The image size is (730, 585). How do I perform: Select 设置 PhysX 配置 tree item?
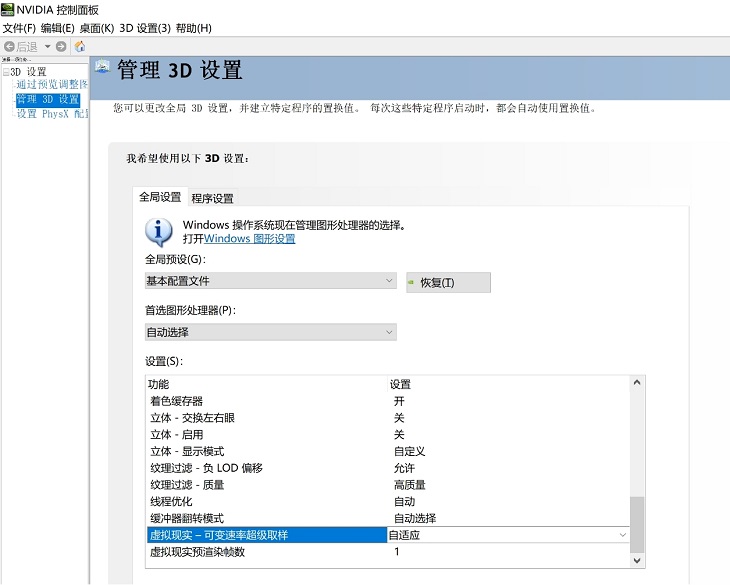pos(51,114)
